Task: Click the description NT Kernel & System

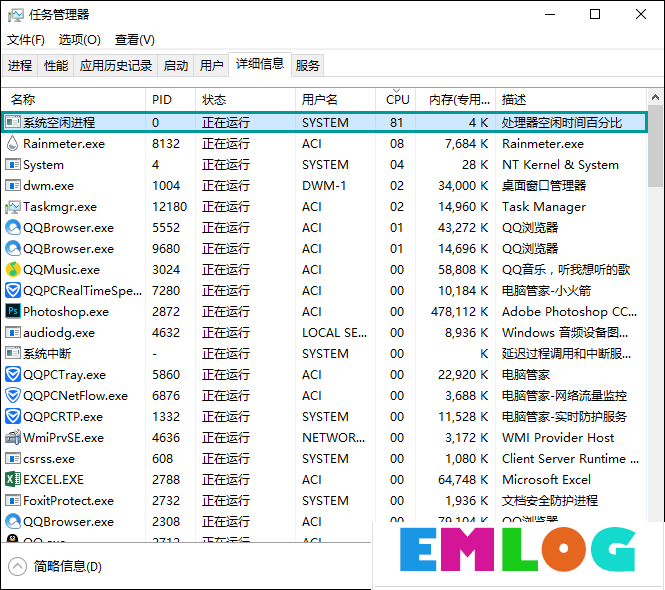Action: [x=560, y=165]
